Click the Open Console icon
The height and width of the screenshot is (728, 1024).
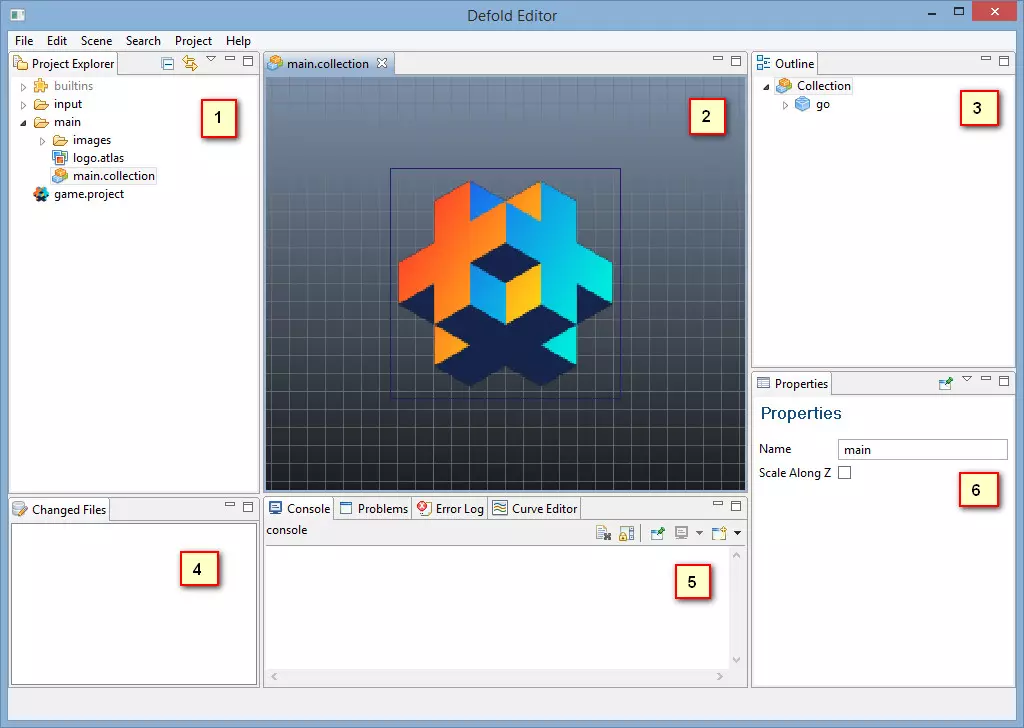coord(719,534)
